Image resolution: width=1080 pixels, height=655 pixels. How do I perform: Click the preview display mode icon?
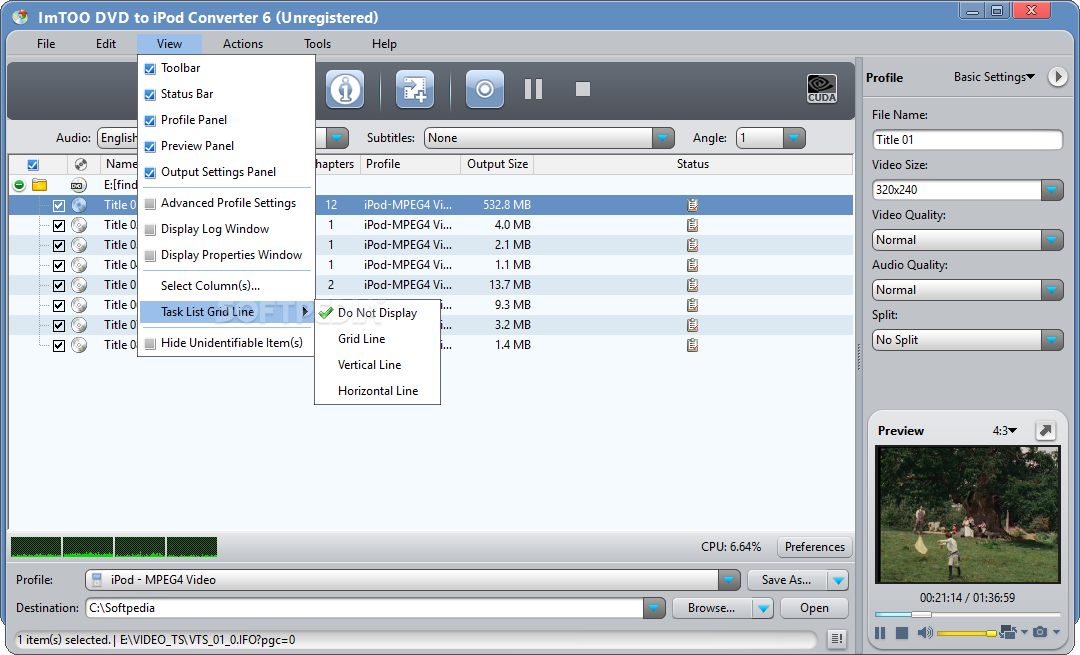[x=1008, y=632]
